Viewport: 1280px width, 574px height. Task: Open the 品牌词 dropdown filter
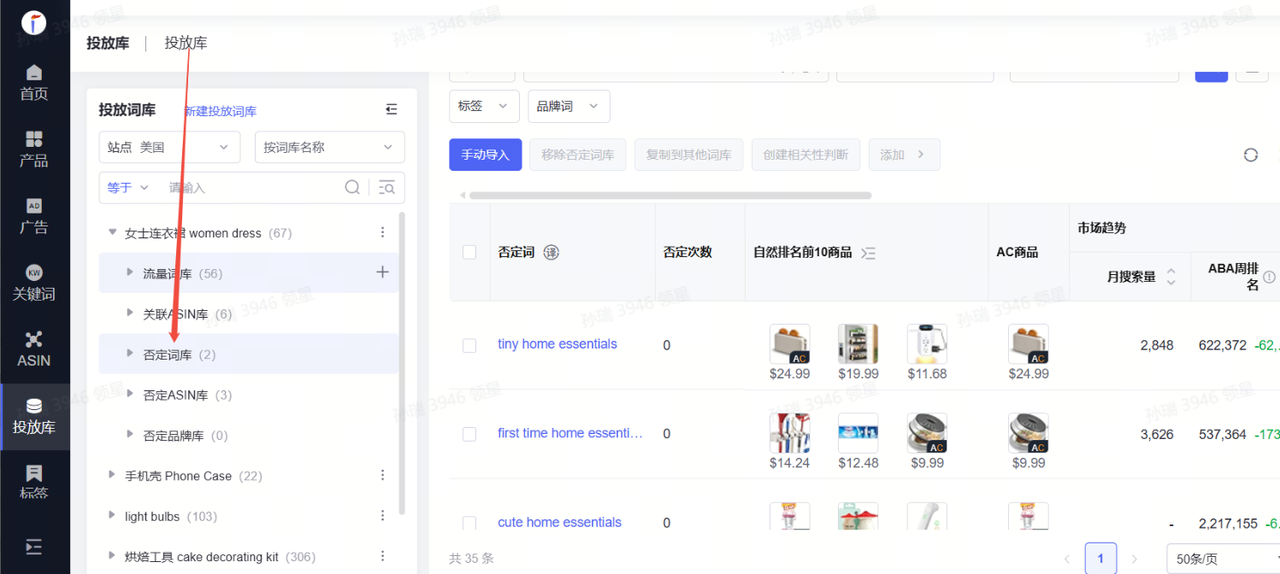pyautogui.click(x=568, y=106)
